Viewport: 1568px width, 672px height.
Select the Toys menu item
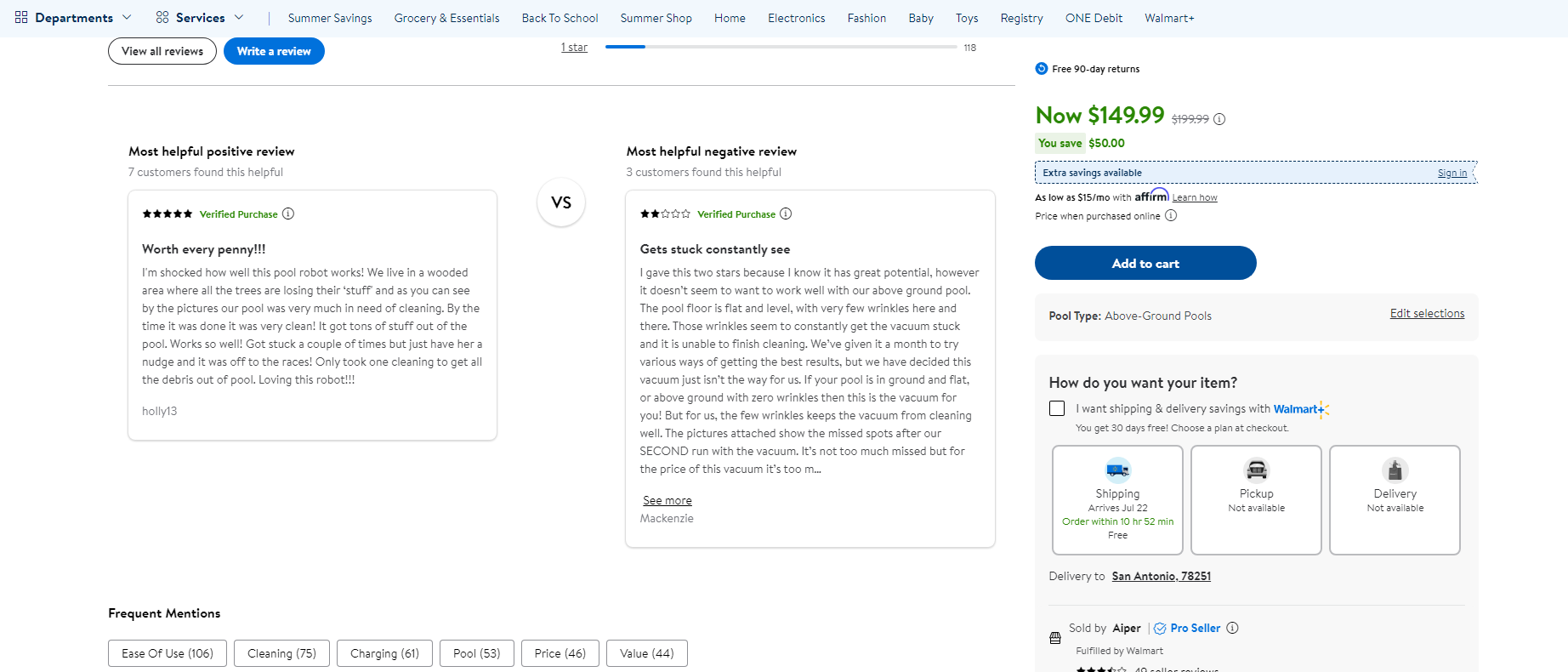[x=967, y=18]
